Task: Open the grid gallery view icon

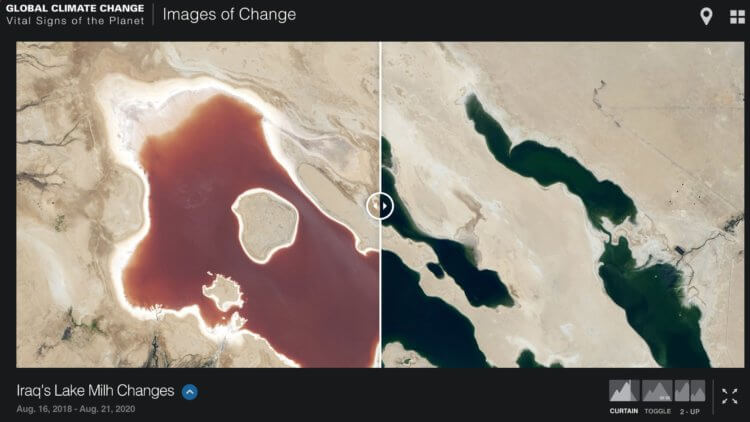Action: pyautogui.click(x=737, y=17)
